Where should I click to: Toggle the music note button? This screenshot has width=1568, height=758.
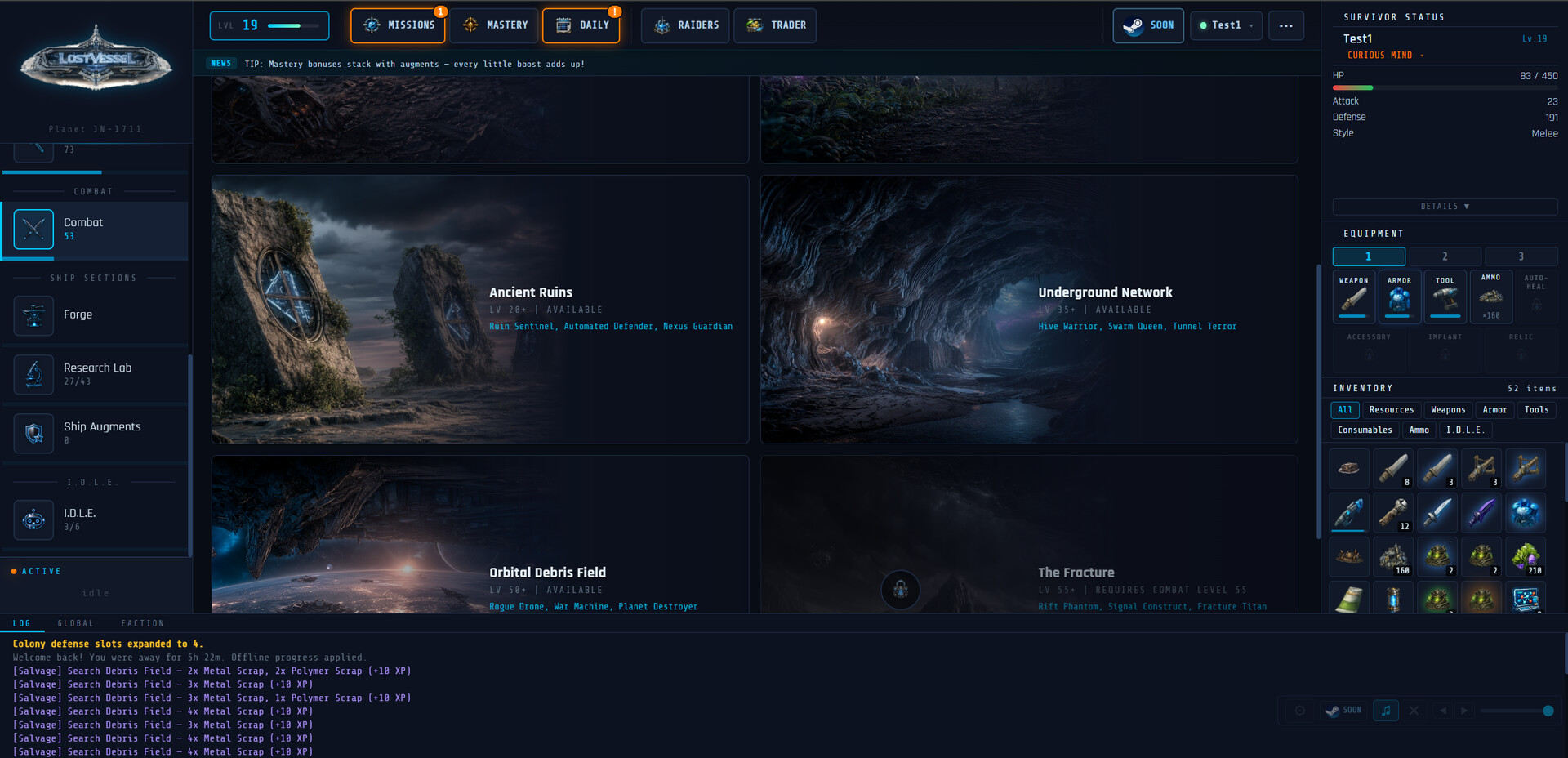1386,711
